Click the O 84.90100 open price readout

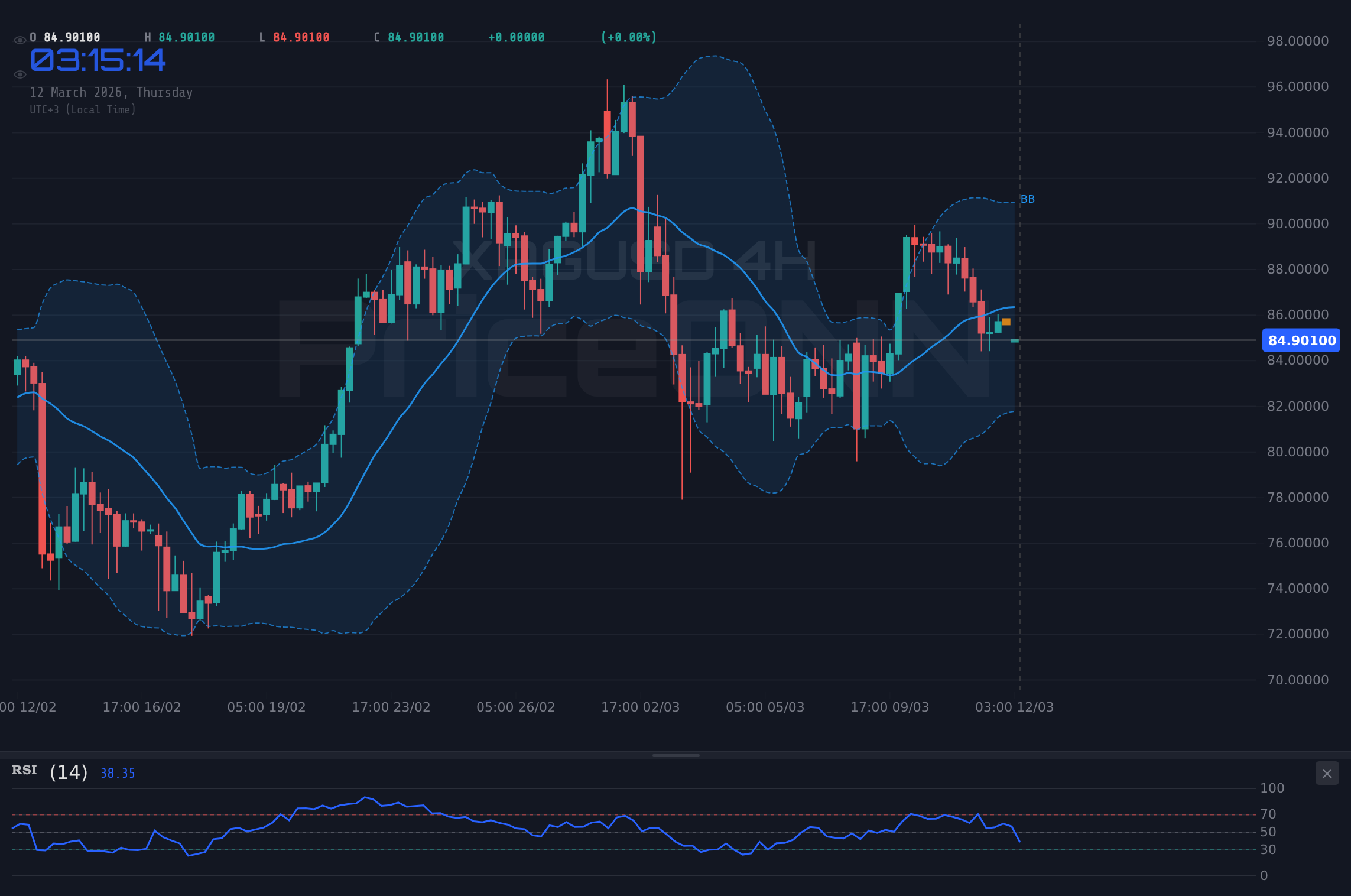point(65,37)
